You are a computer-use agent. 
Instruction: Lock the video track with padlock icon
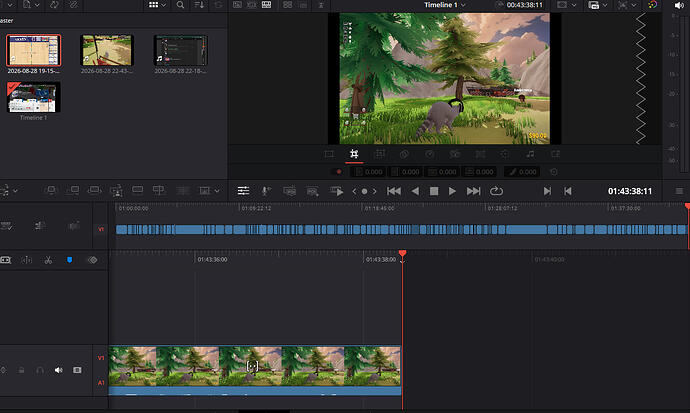(21, 370)
